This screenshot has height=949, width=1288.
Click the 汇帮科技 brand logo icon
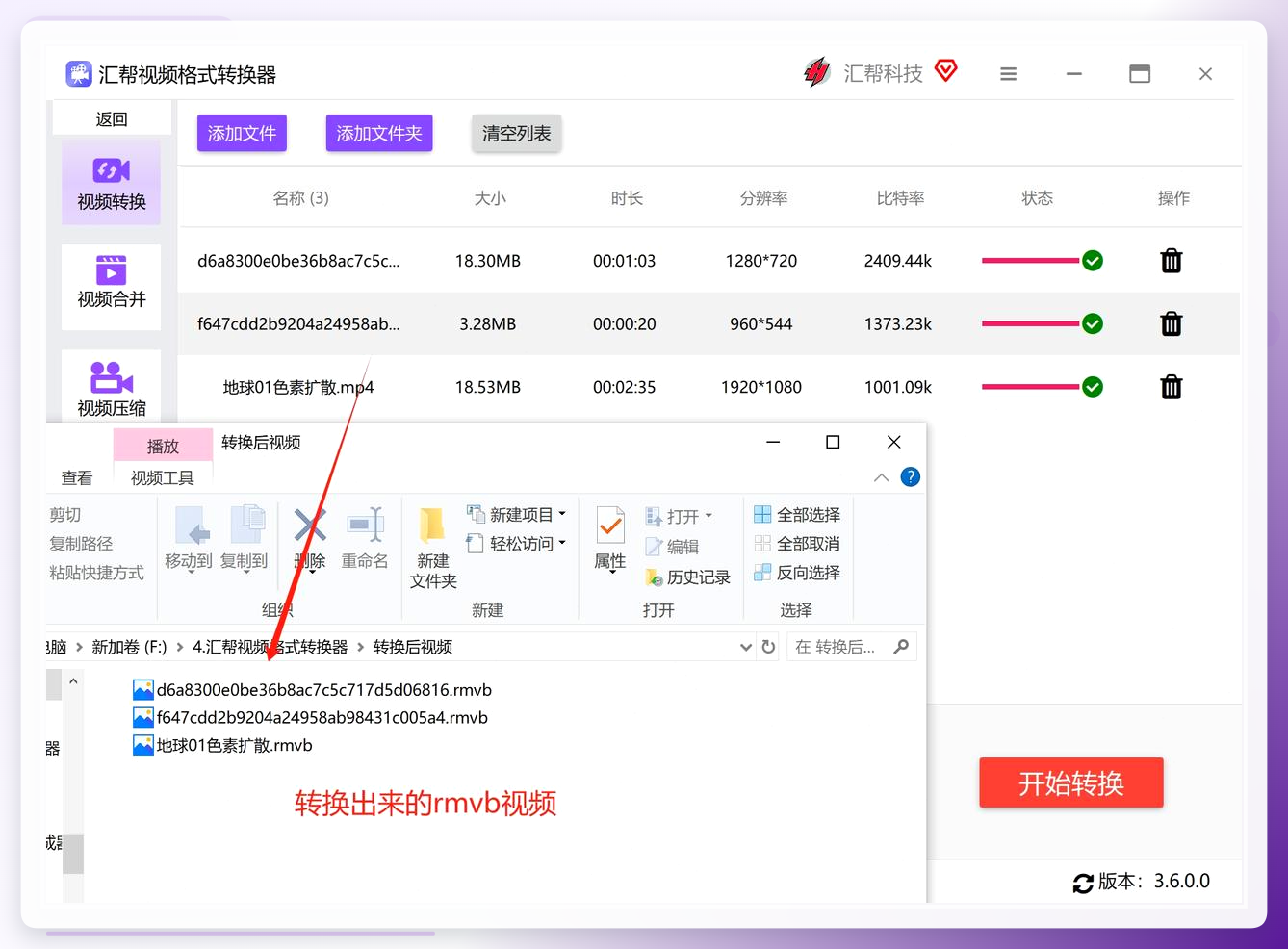[x=817, y=72]
